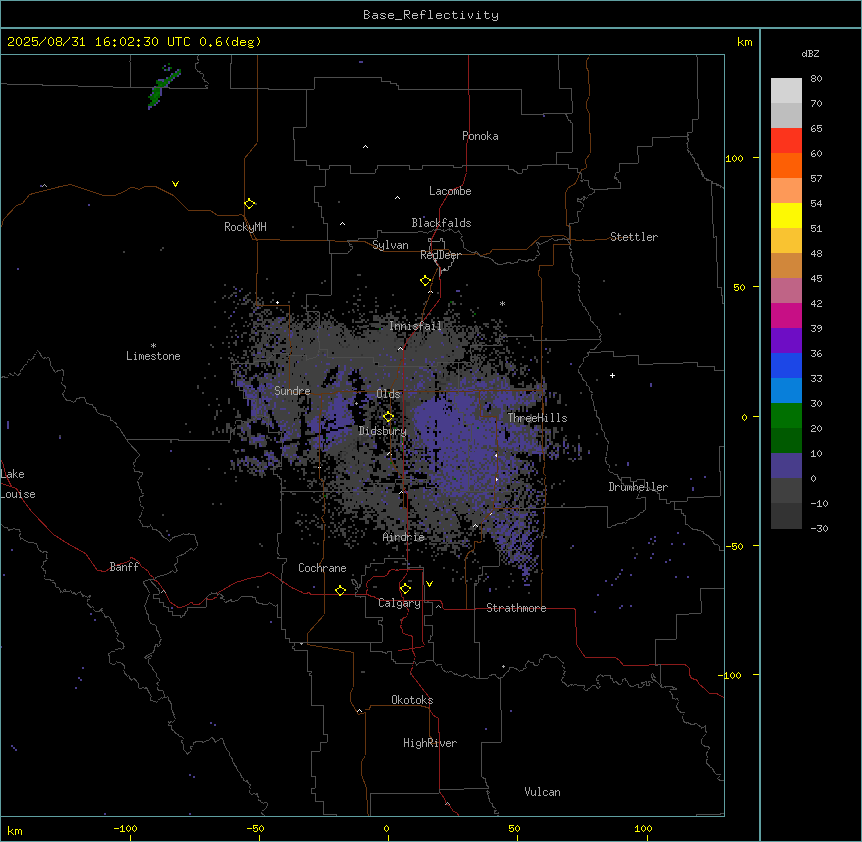
Task: Select the Vulcan label
Action: click(x=543, y=792)
